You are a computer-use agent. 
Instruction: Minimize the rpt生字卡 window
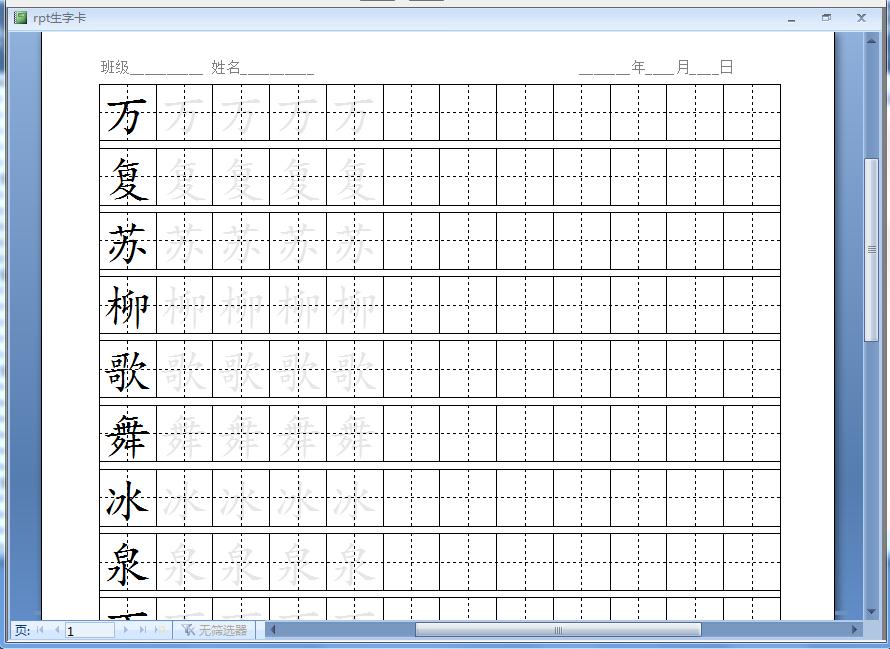[x=791, y=18]
